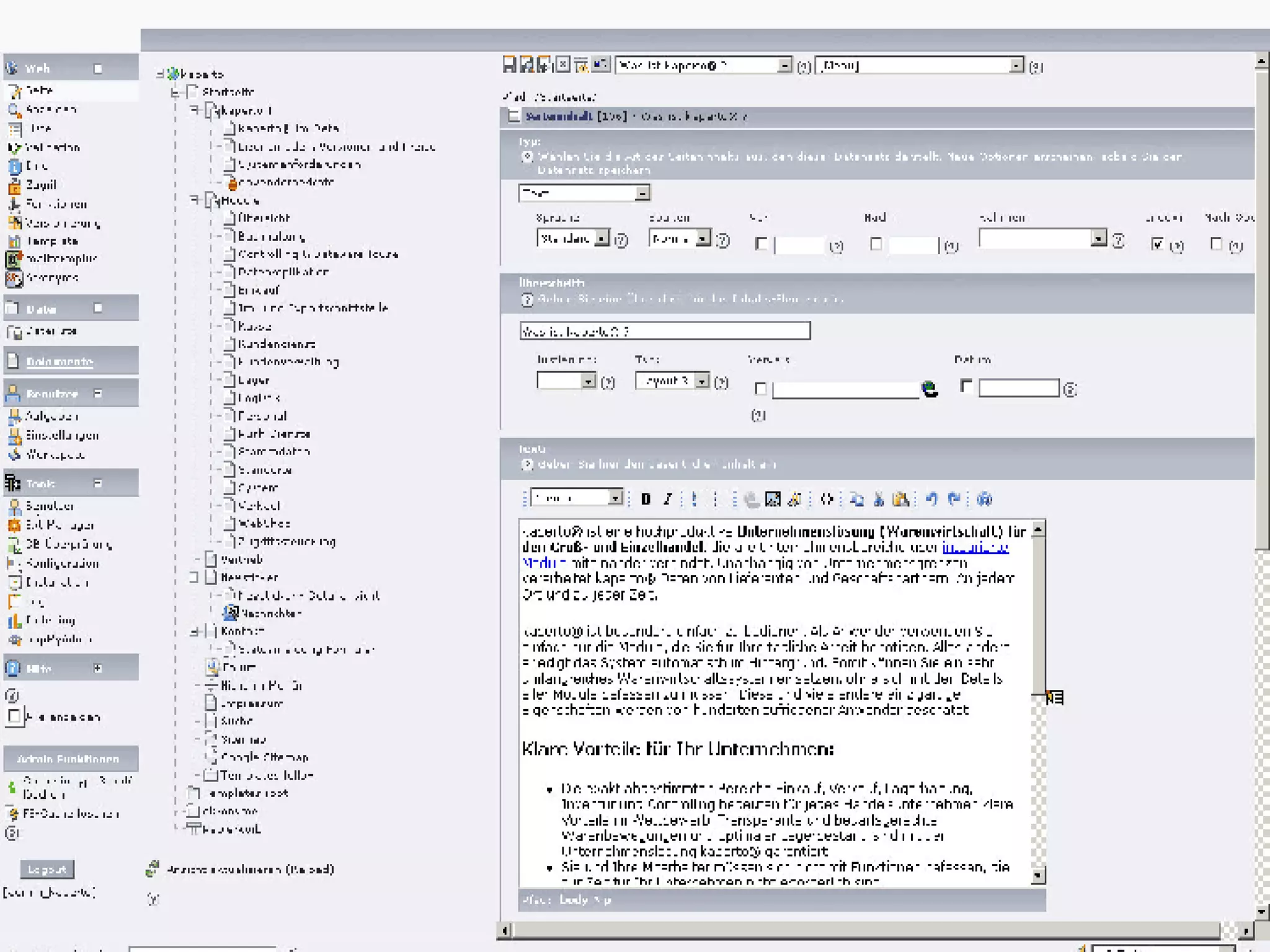Click the Body tag in editor path bar
Image resolution: width=1270 pixels, height=952 pixels.
tap(574, 899)
